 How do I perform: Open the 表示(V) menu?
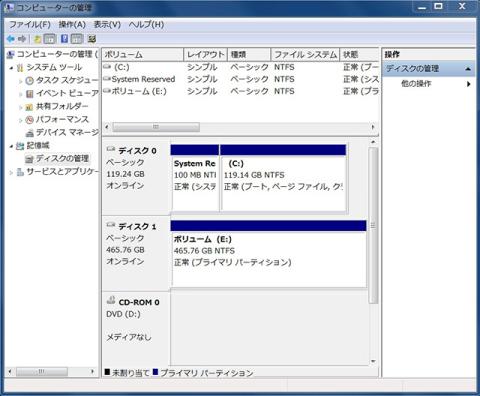(x=107, y=24)
